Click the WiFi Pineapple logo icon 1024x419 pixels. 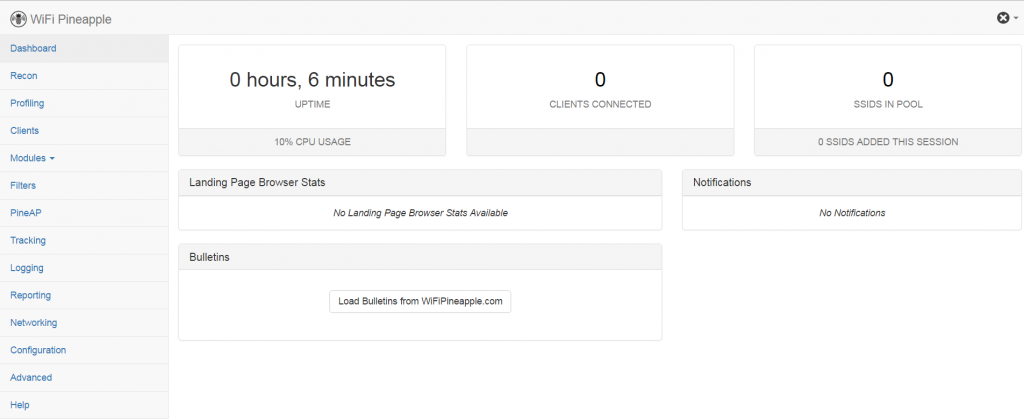pyautogui.click(x=18, y=19)
